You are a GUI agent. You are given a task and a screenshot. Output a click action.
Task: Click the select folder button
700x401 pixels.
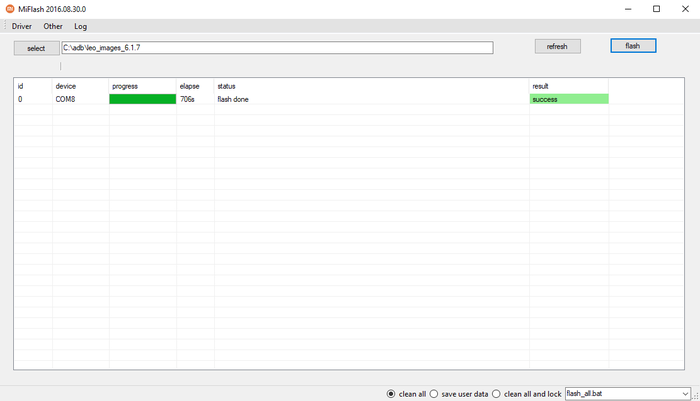pyautogui.click(x=36, y=48)
